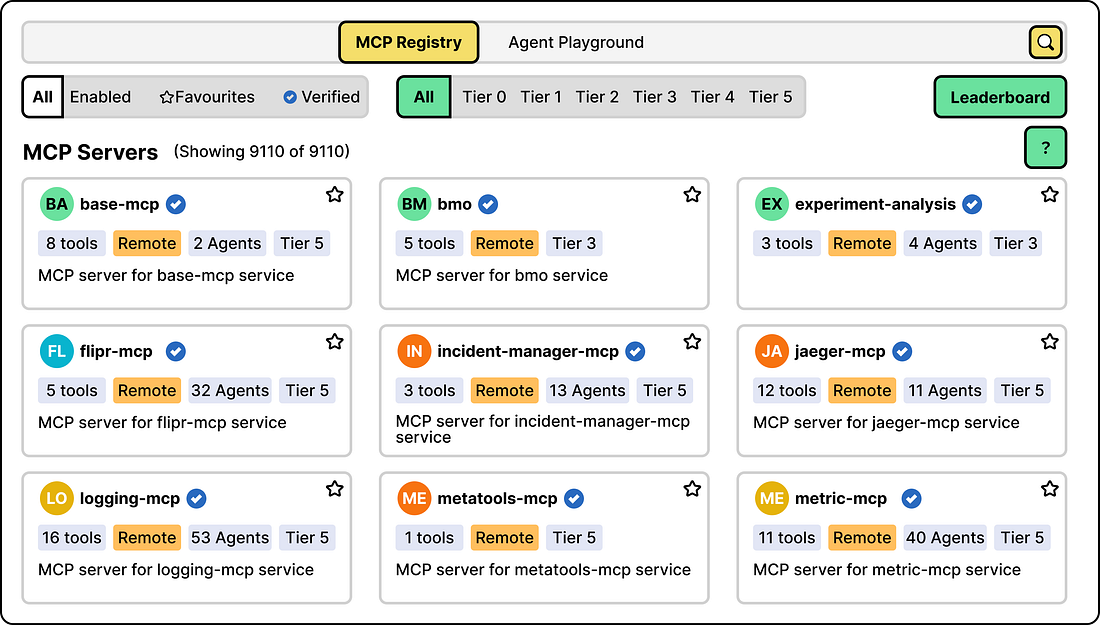Click the JA avatar on jaeger-mcp card
This screenshot has width=1100, height=625.
tap(772, 351)
